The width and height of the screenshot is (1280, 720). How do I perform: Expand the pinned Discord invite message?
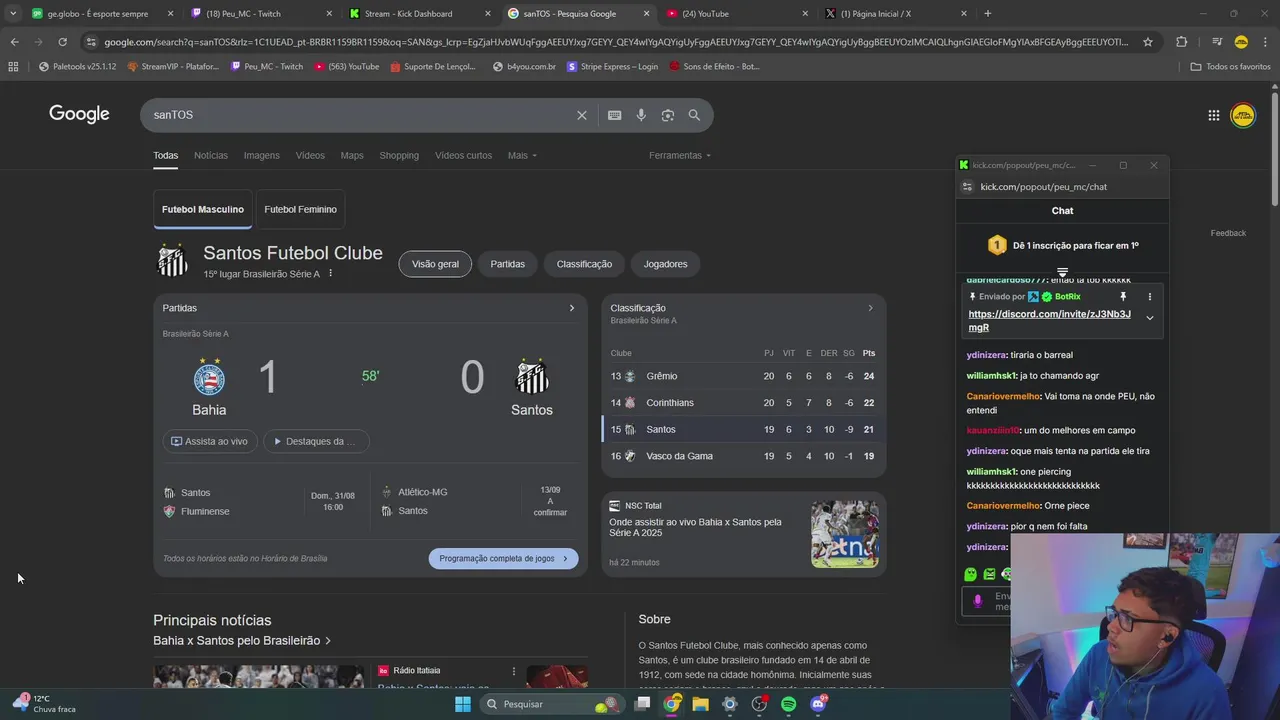click(1150, 318)
